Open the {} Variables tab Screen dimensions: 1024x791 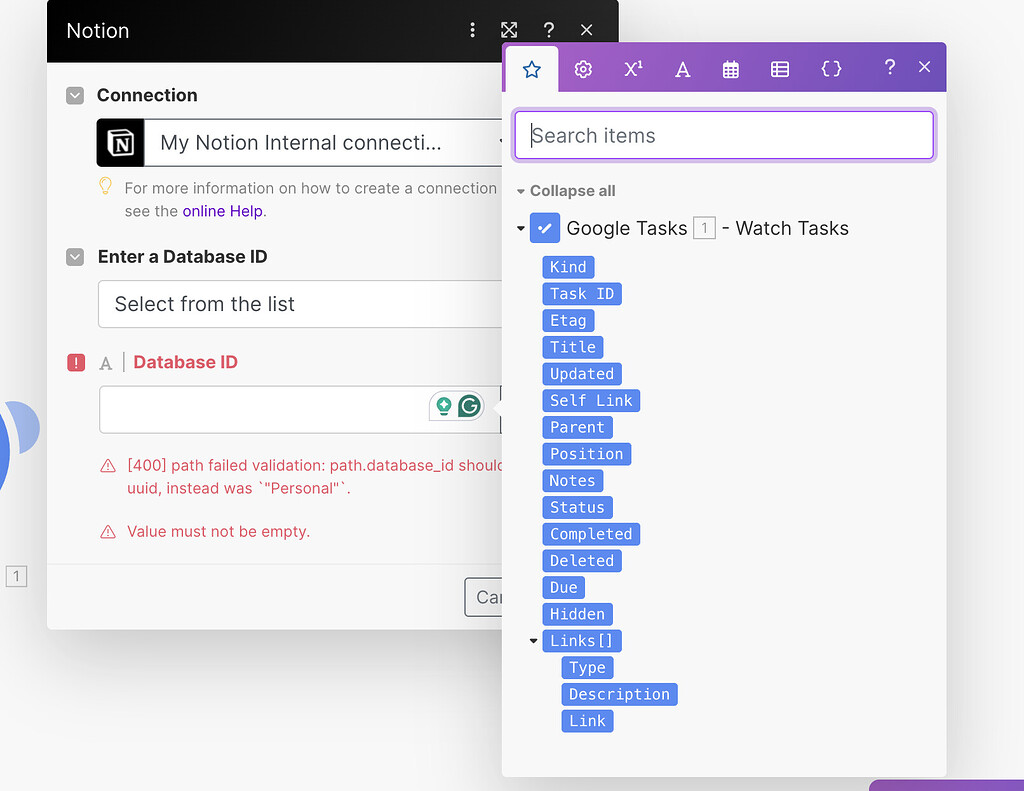(x=831, y=68)
